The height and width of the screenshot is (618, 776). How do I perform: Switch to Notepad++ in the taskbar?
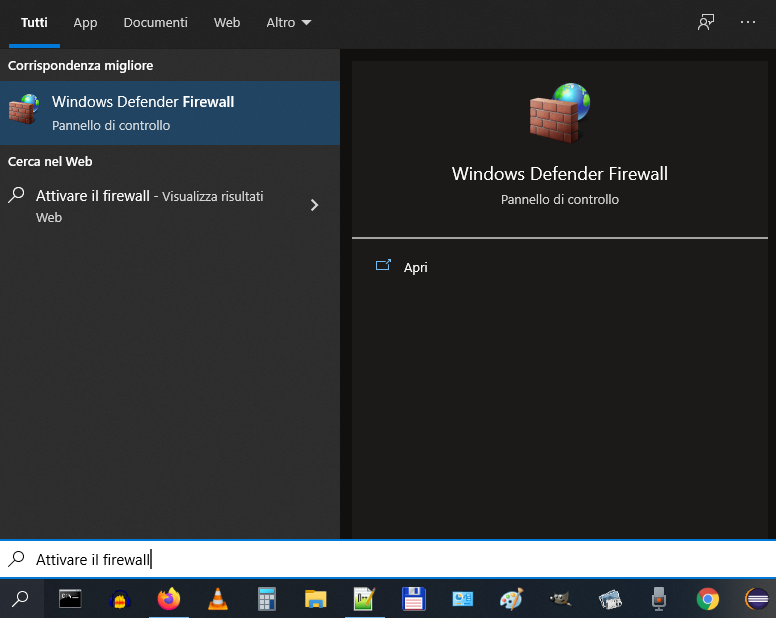click(x=364, y=599)
